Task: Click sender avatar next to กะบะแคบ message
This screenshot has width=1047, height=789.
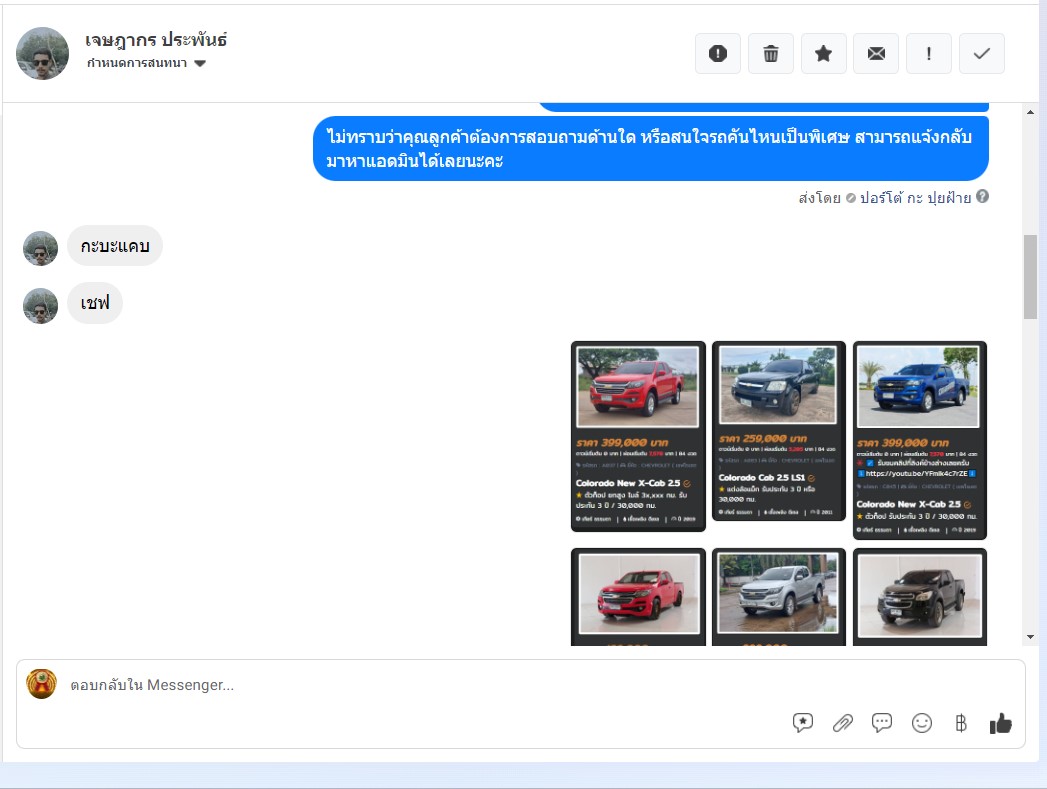Action: pyautogui.click(x=40, y=248)
